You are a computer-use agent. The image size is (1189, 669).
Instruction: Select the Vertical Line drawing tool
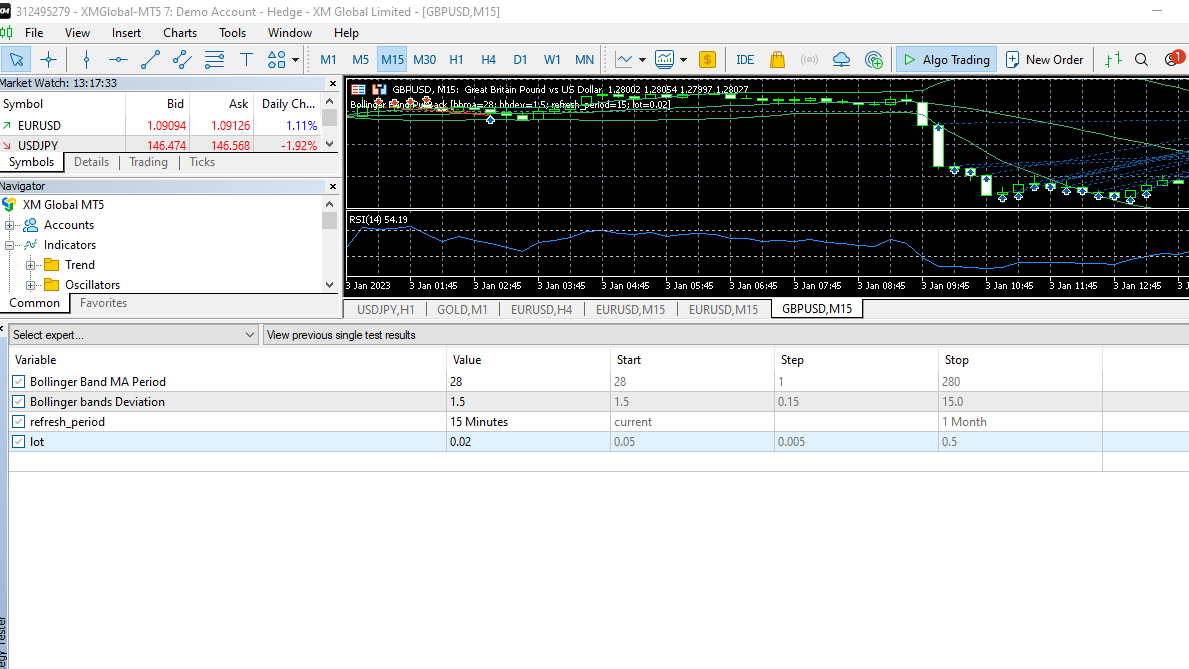coord(86,59)
